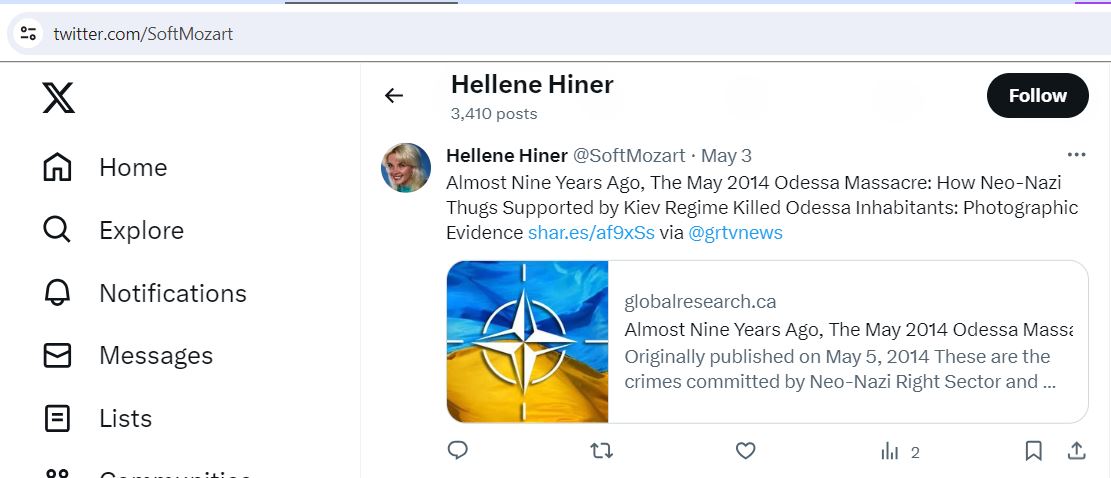The height and width of the screenshot is (478, 1111).
Task: Open the Lists icon in sidebar
Action: click(x=57, y=418)
